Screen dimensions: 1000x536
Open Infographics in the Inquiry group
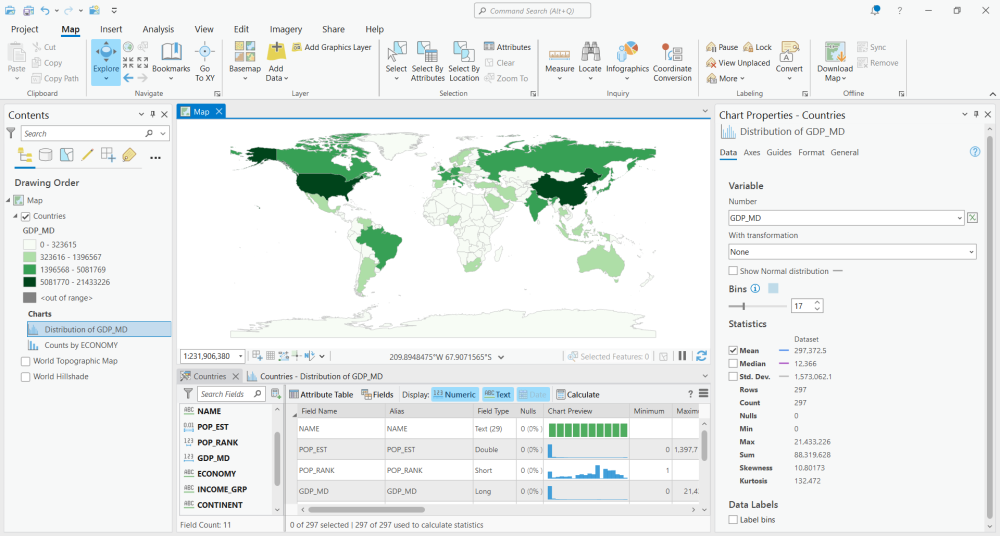click(627, 62)
